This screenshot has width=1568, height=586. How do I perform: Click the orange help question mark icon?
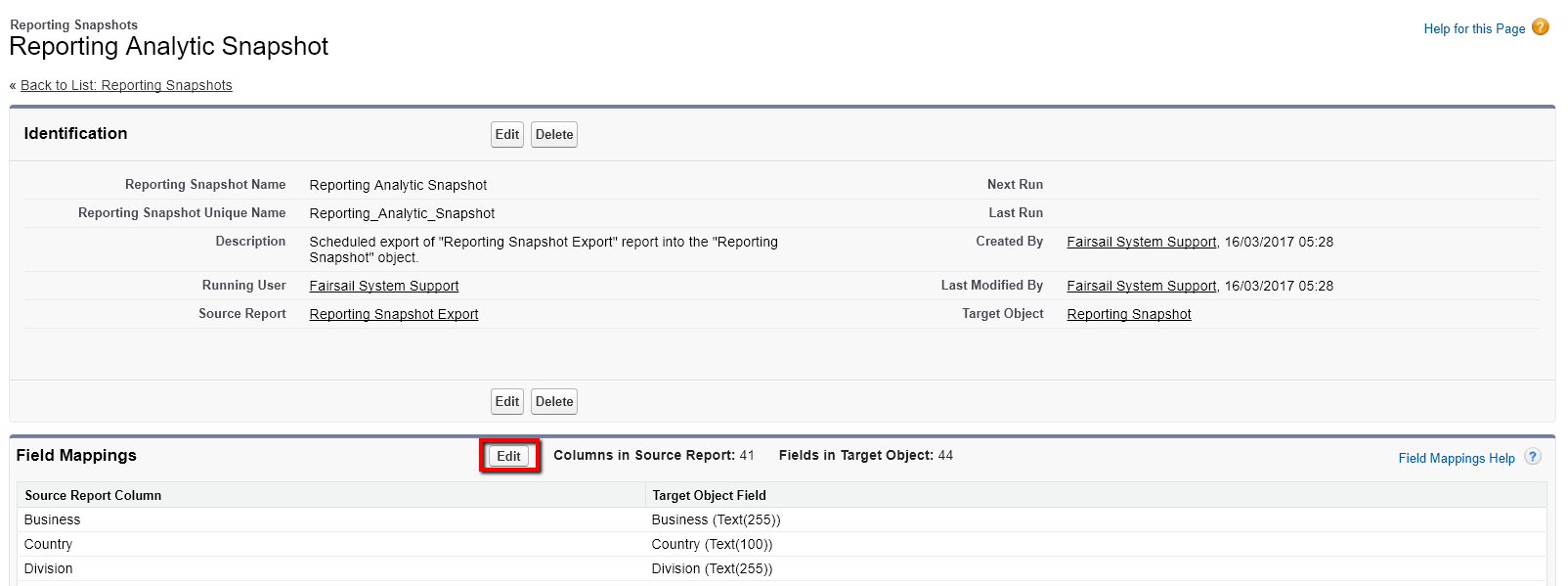(1540, 27)
